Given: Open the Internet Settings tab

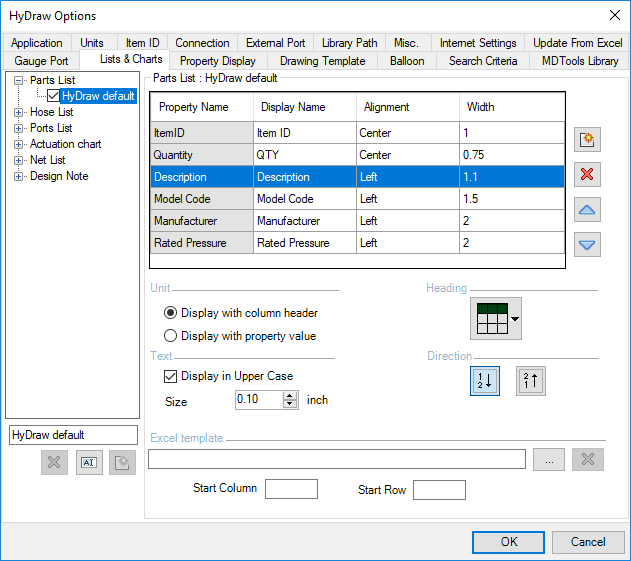Looking at the screenshot, I should [x=478, y=43].
